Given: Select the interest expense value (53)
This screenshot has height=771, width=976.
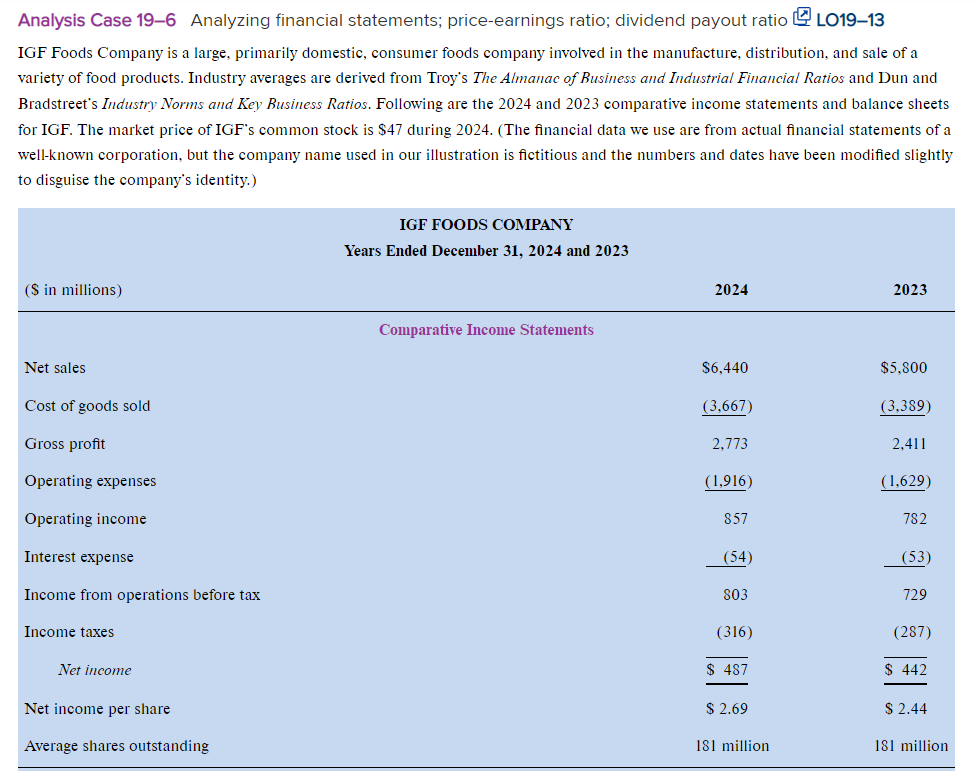Looking at the screenshot, I should tap(916, 557).
